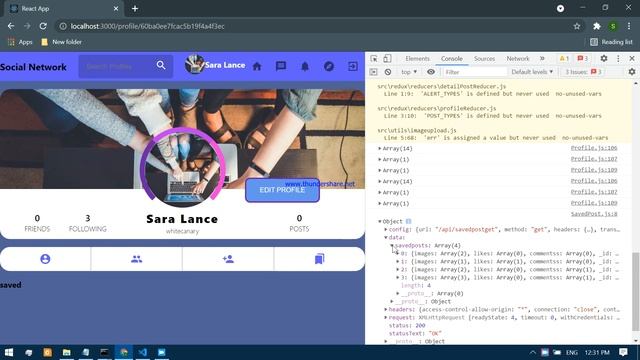This screenshot has width=640, height=360.
Task: Click the Social Network brand title
Action: [33, 67]
